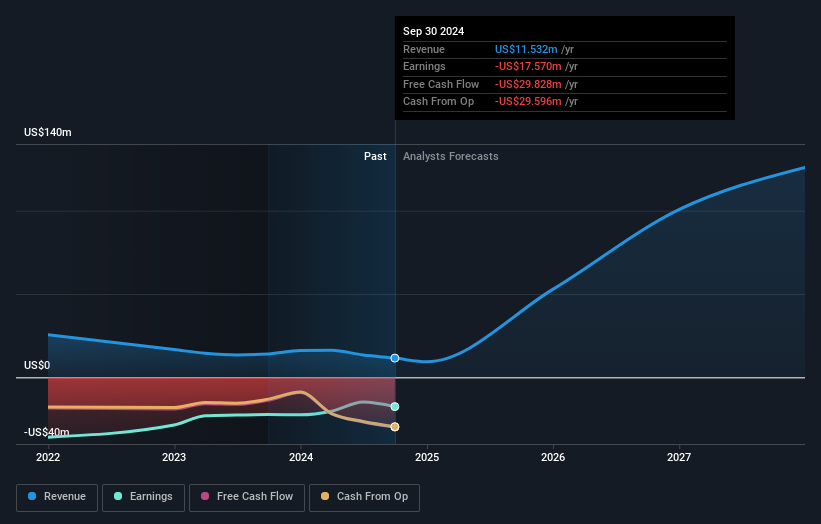Click the -US$17.570m earnings value
Screen dimensions: 821x524
(x=528, y=66)
